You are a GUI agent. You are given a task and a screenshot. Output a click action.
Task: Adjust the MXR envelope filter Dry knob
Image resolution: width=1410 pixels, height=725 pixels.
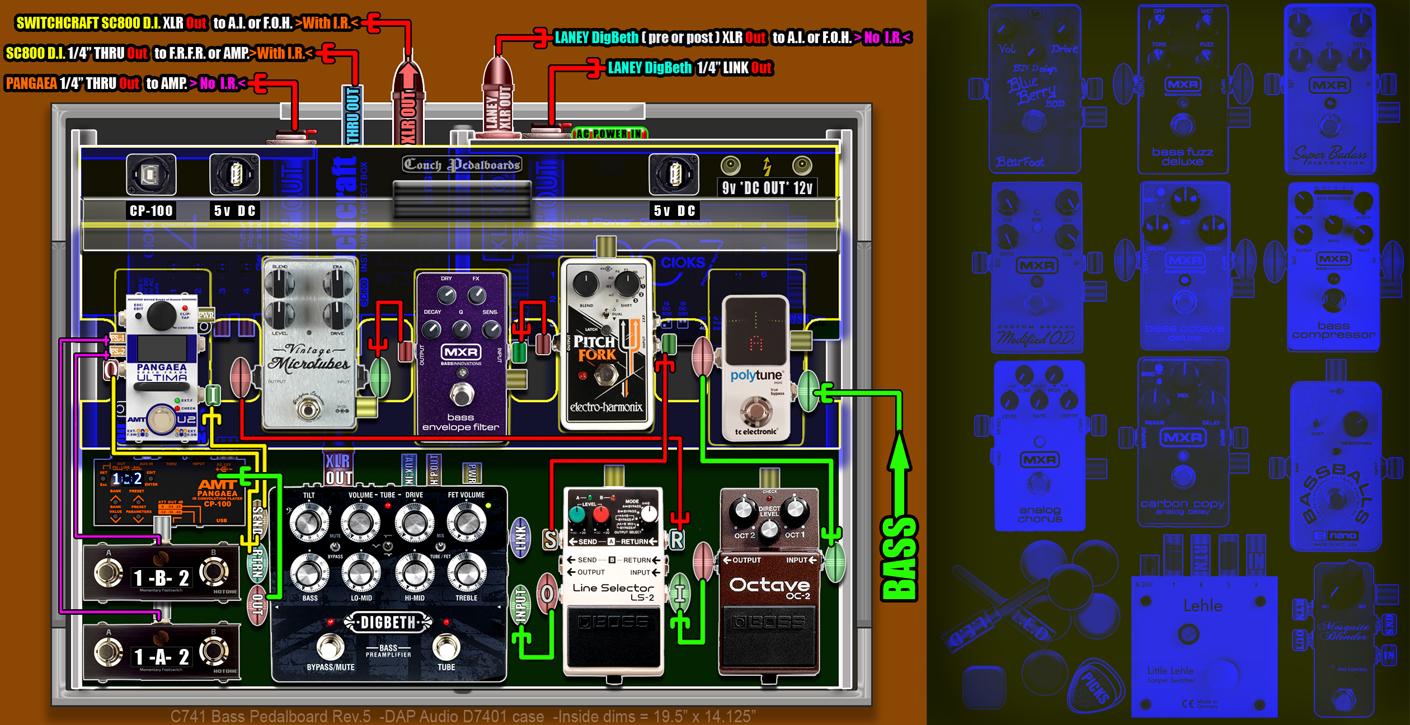click(446, 296)
